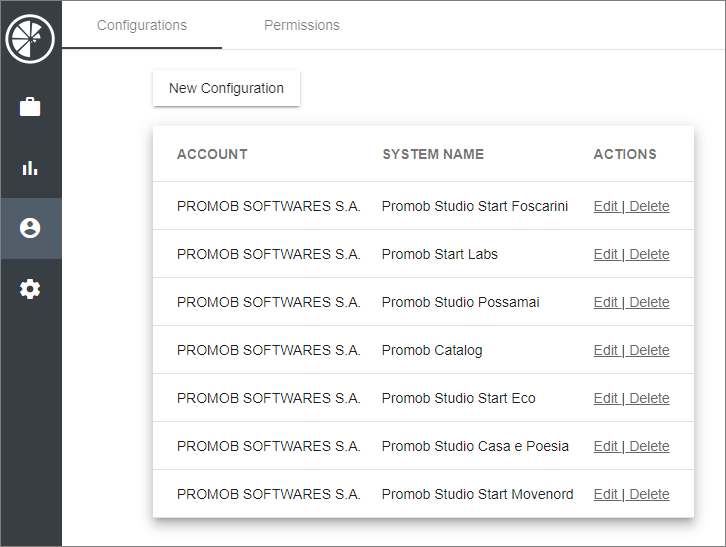Switch to the Permissions tab
The height and width of the screenshot is (547, 726).
[301, 25]
